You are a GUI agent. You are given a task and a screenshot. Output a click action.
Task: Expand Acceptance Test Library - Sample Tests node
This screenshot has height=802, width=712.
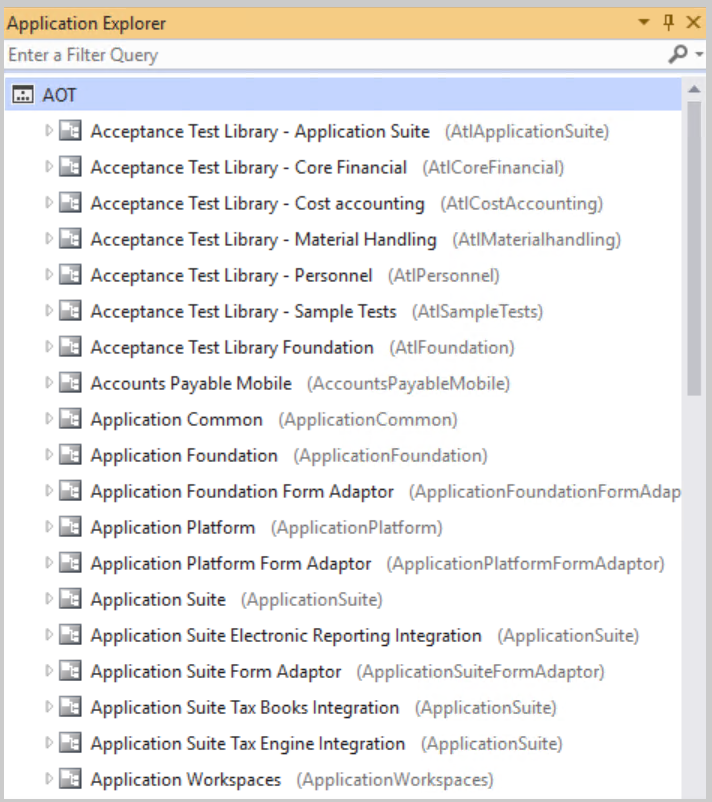click(x=49, y=311)
